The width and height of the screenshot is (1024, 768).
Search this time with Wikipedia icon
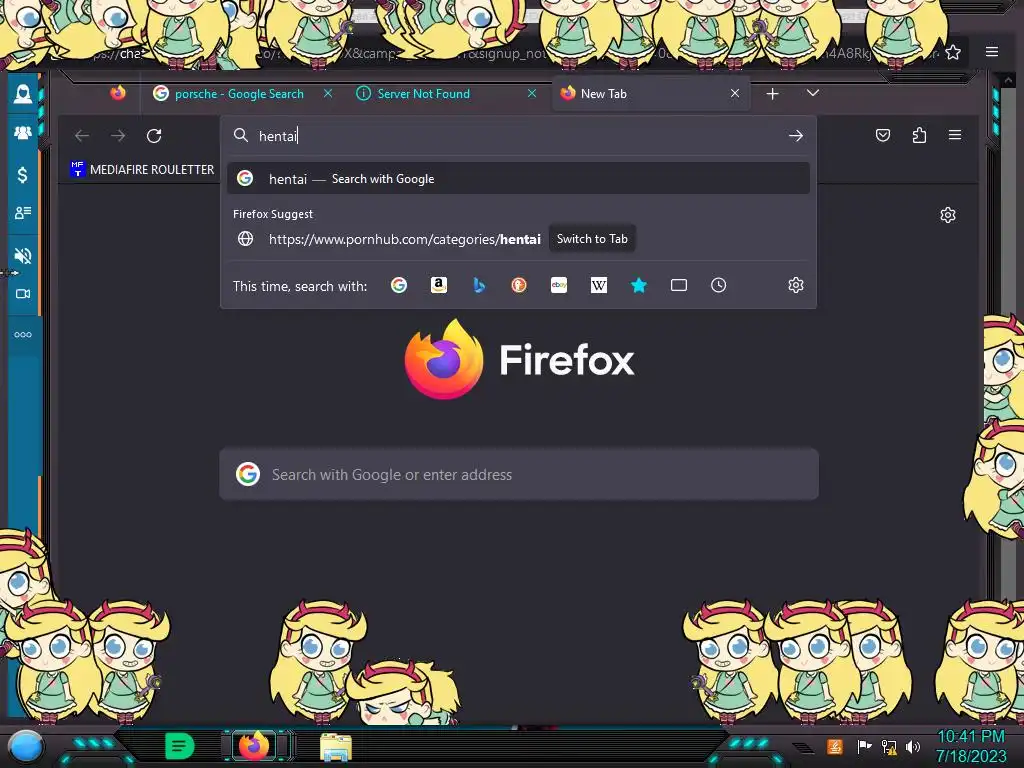click(599, 285)
